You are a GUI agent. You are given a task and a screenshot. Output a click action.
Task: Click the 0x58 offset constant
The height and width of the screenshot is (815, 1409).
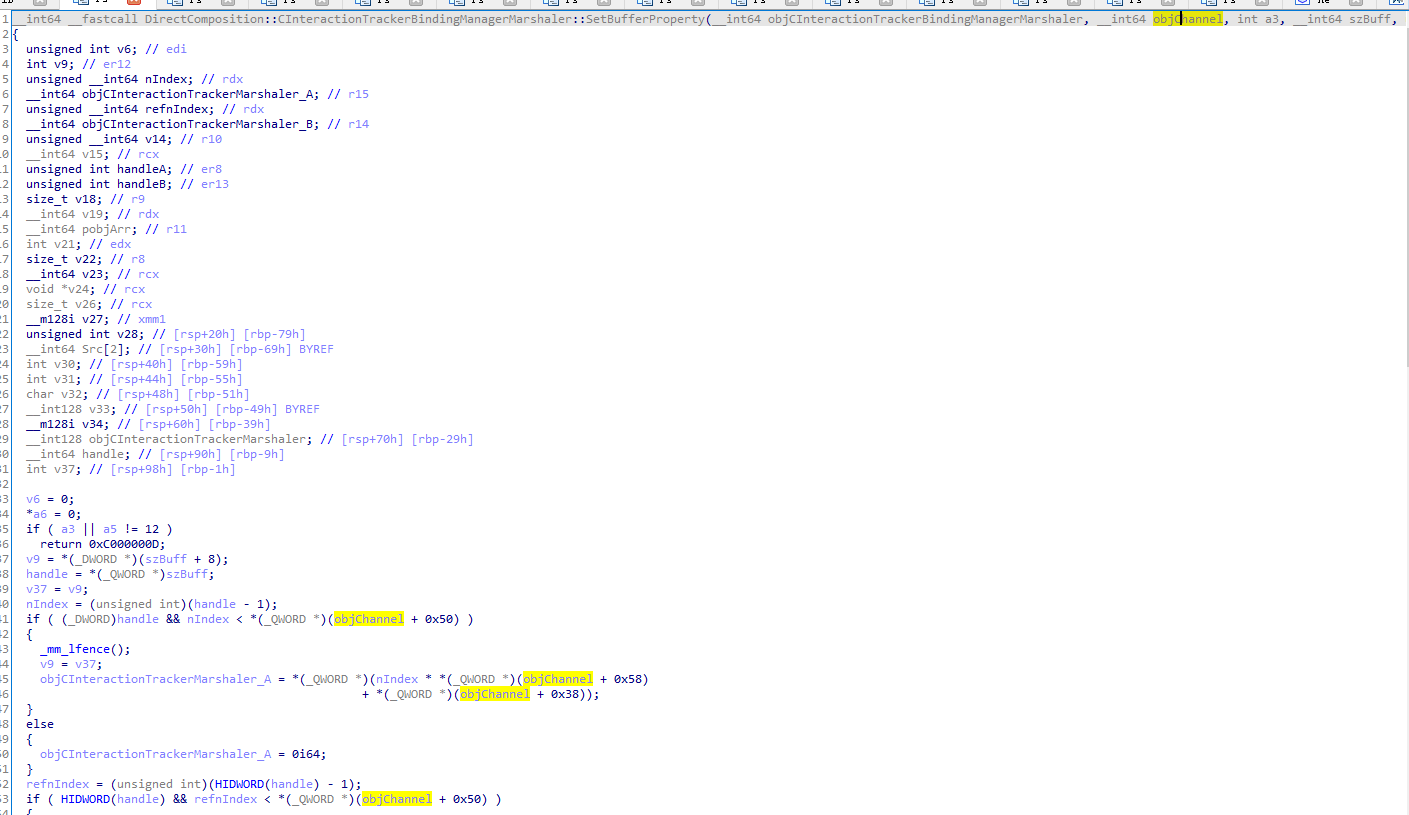point(630,679)
